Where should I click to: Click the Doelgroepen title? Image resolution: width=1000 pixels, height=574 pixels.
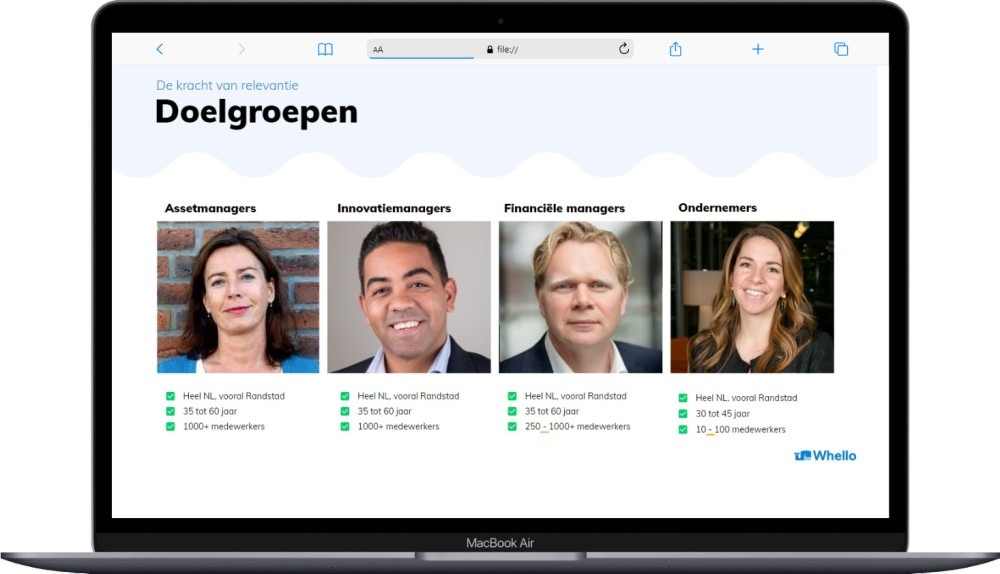coord(256,112)
